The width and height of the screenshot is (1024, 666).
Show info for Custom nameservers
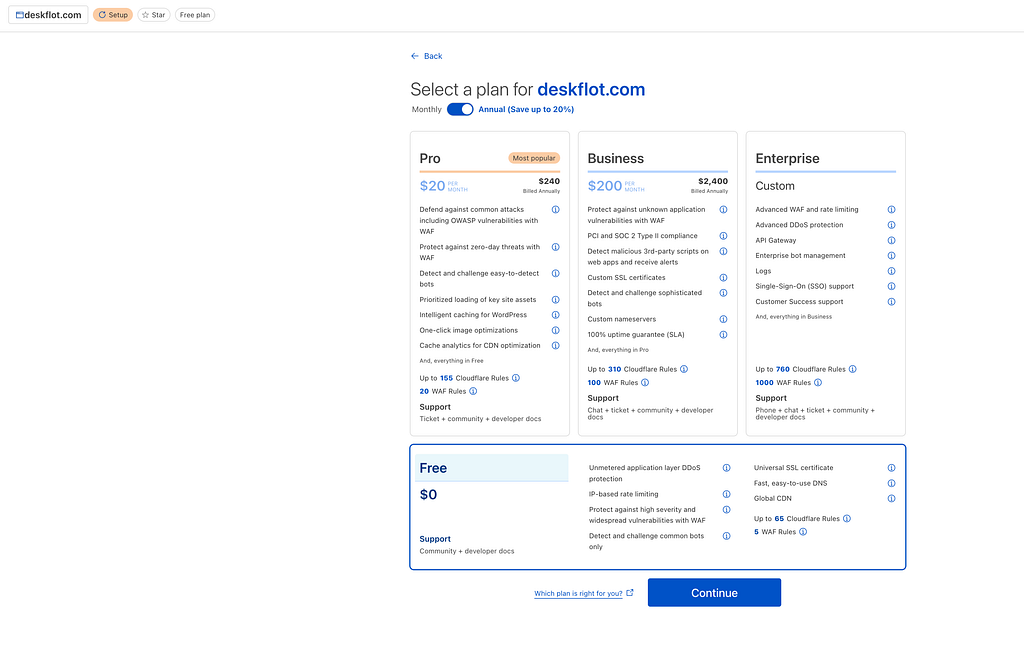pyautogui.click(x=724, y=319)
